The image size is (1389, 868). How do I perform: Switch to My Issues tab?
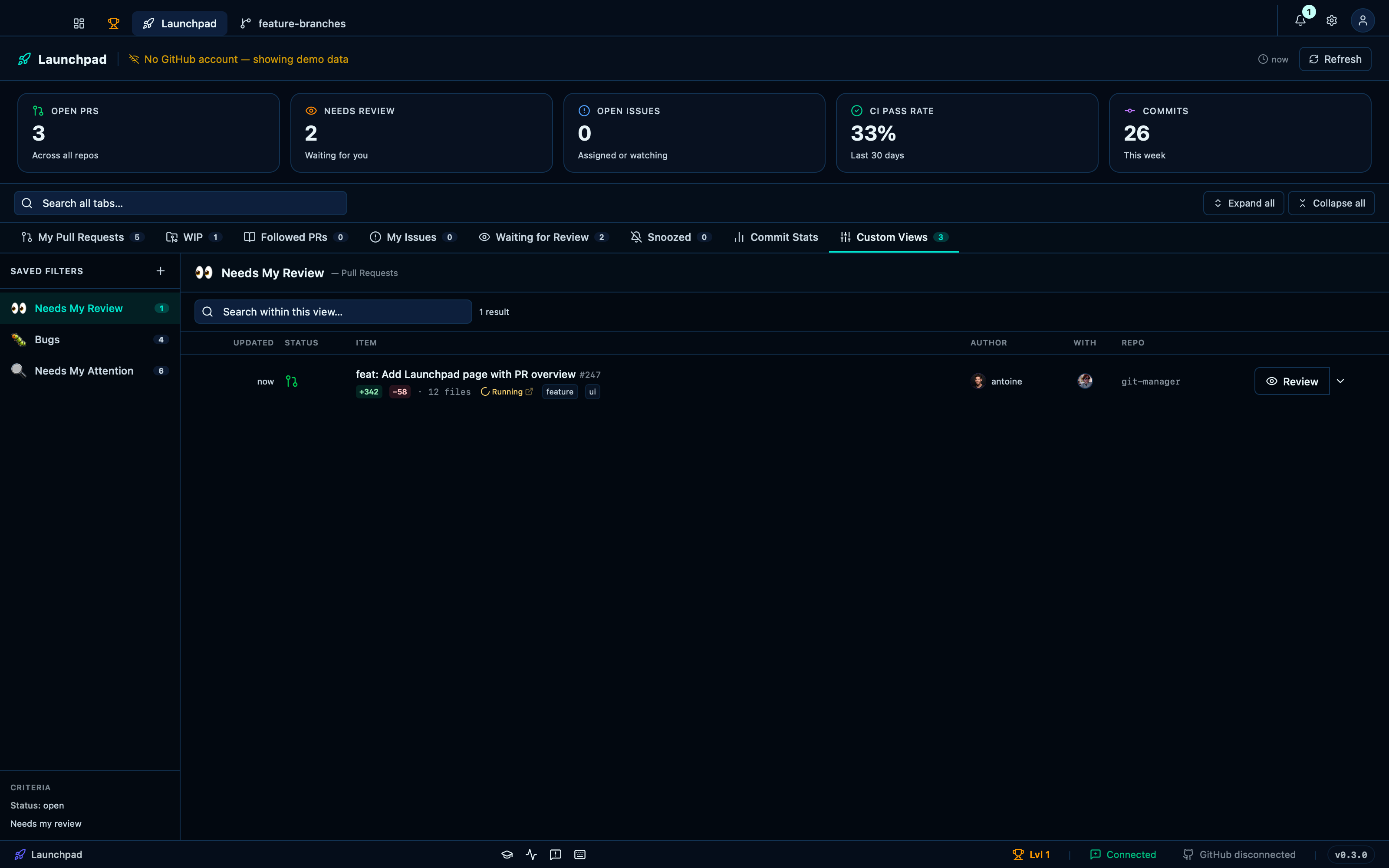[413, 237]
